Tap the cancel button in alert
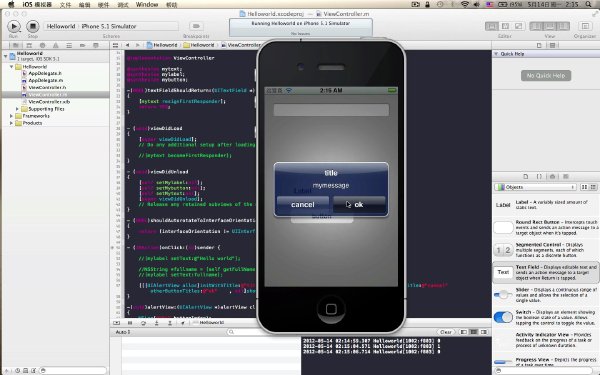This screenshot has height=375, width=600. 303,204
